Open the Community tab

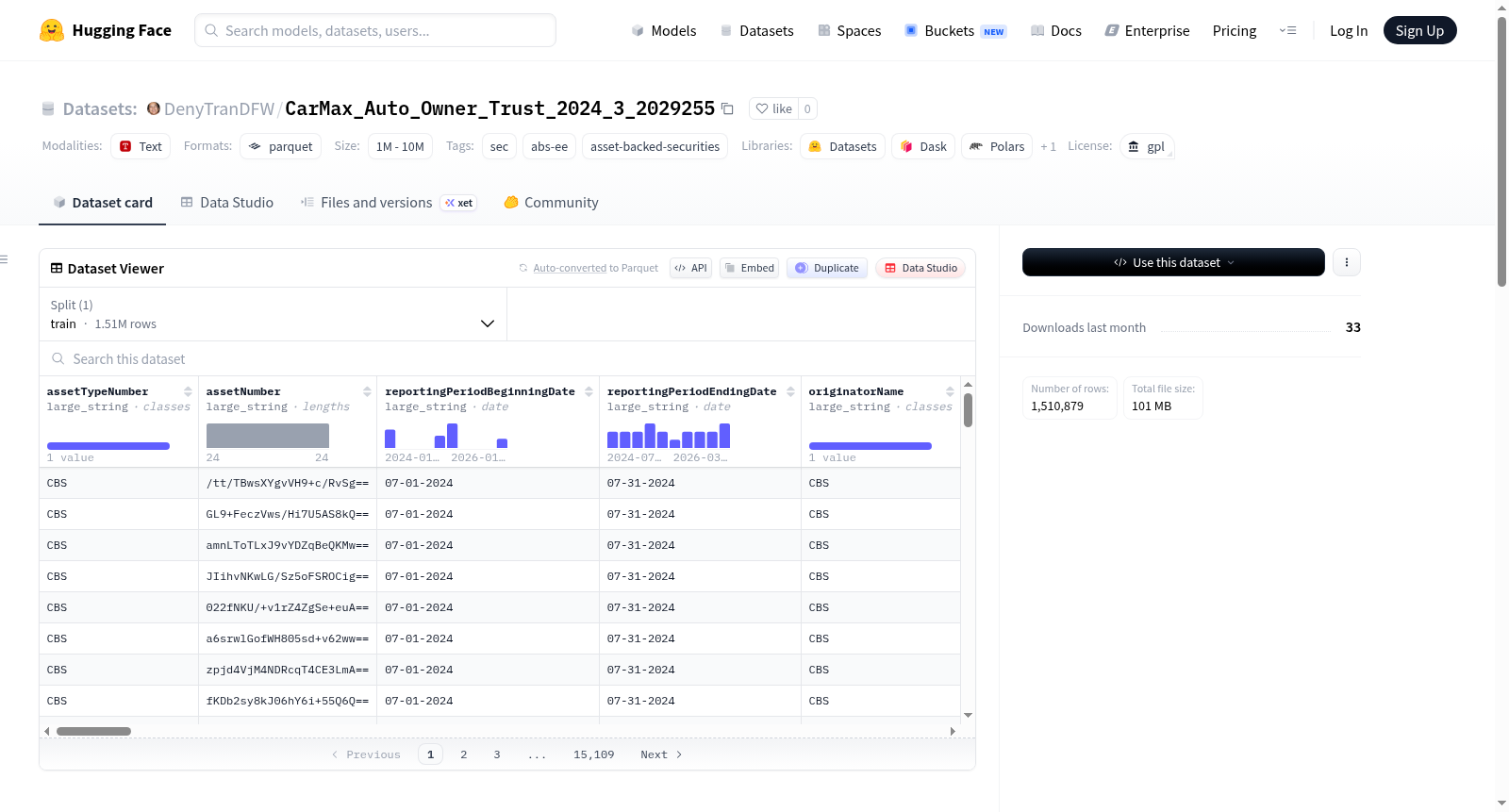(x=551, y=203)
